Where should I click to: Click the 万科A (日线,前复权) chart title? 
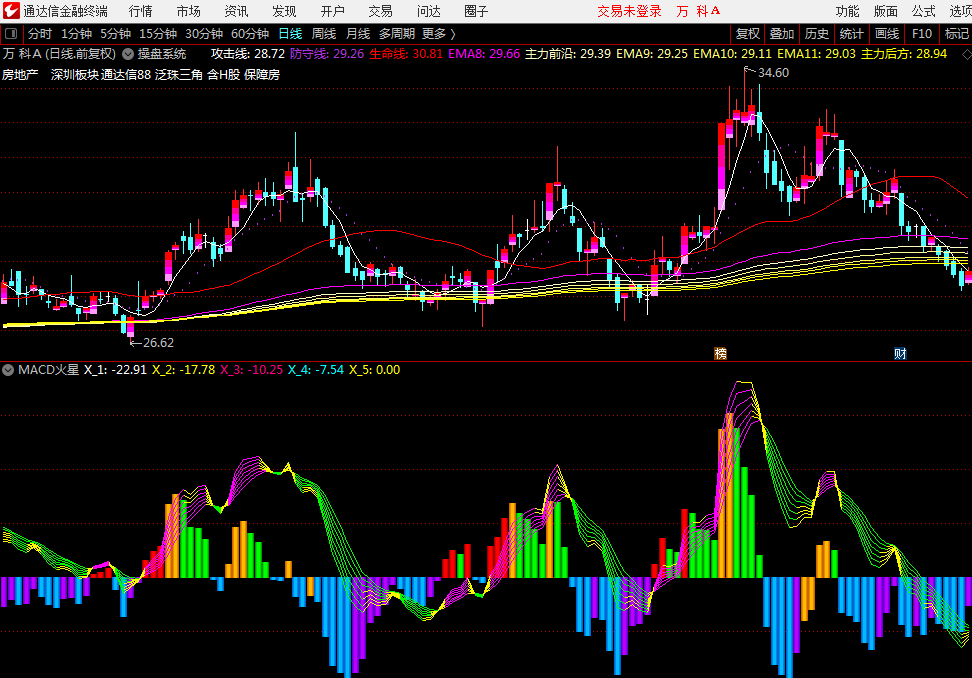click(x=60, y=54)
